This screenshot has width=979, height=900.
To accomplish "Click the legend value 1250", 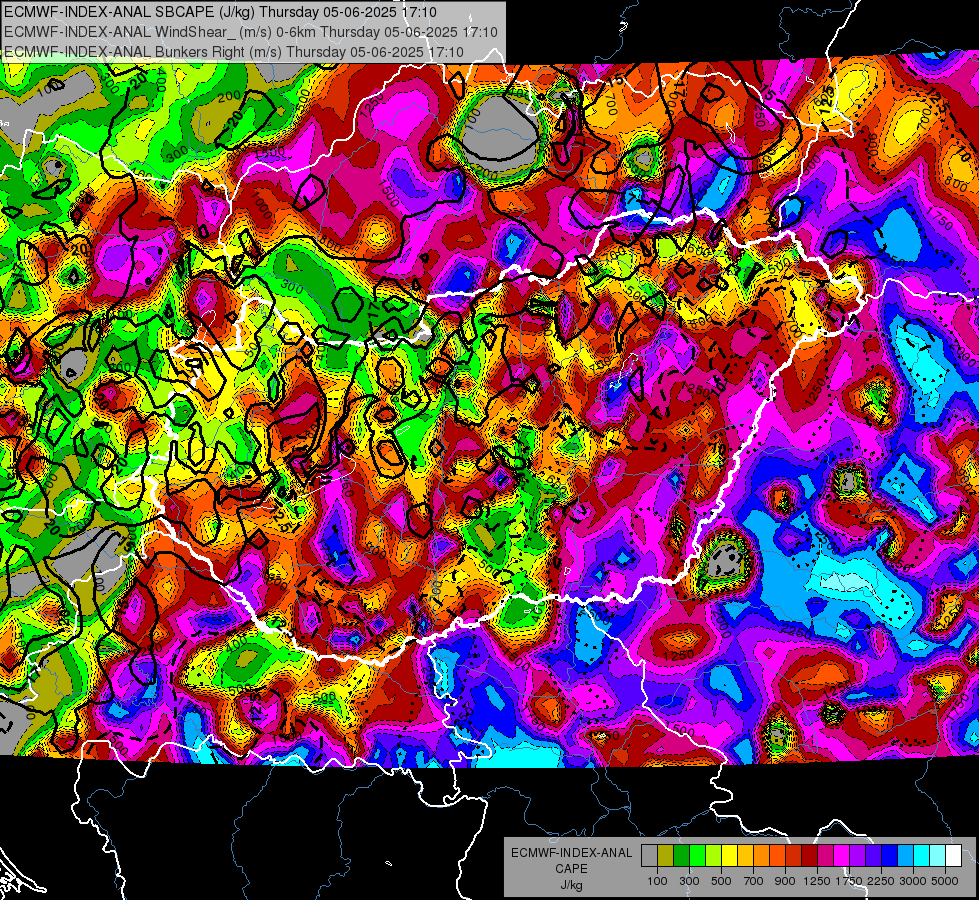I will point(817,881).
